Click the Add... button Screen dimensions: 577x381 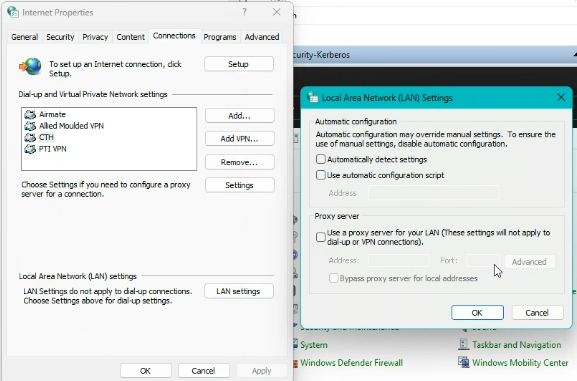239,116
